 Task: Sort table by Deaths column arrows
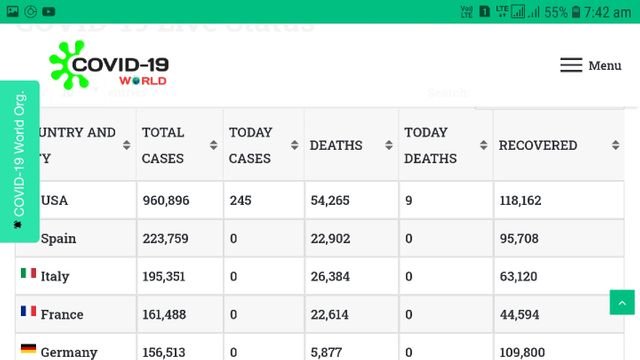(389, 145)
